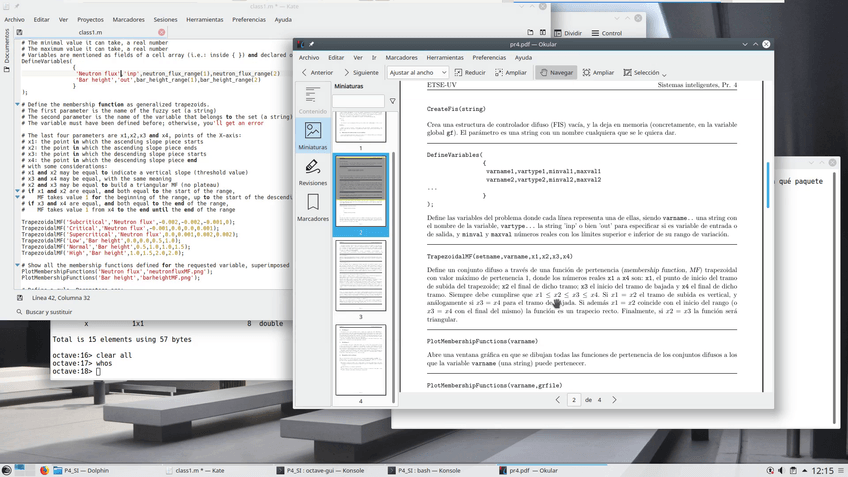
Task: Launch Firefox from the taskbar
Action: tap(45, 469)
